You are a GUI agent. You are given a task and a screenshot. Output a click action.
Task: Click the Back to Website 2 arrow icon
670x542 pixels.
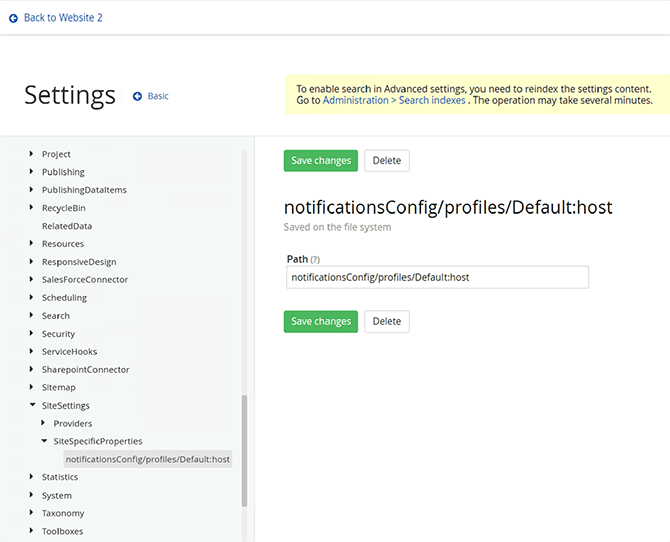click(x=13, y=18)
